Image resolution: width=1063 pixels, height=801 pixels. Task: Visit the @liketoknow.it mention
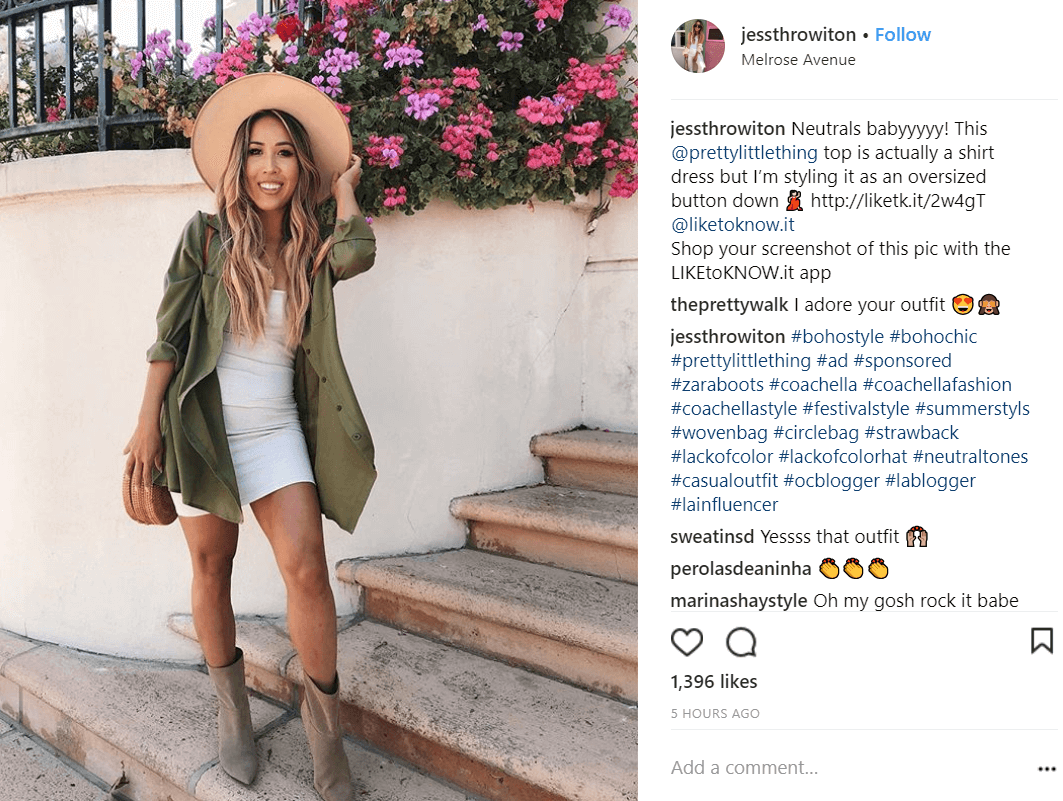point(732,225)
